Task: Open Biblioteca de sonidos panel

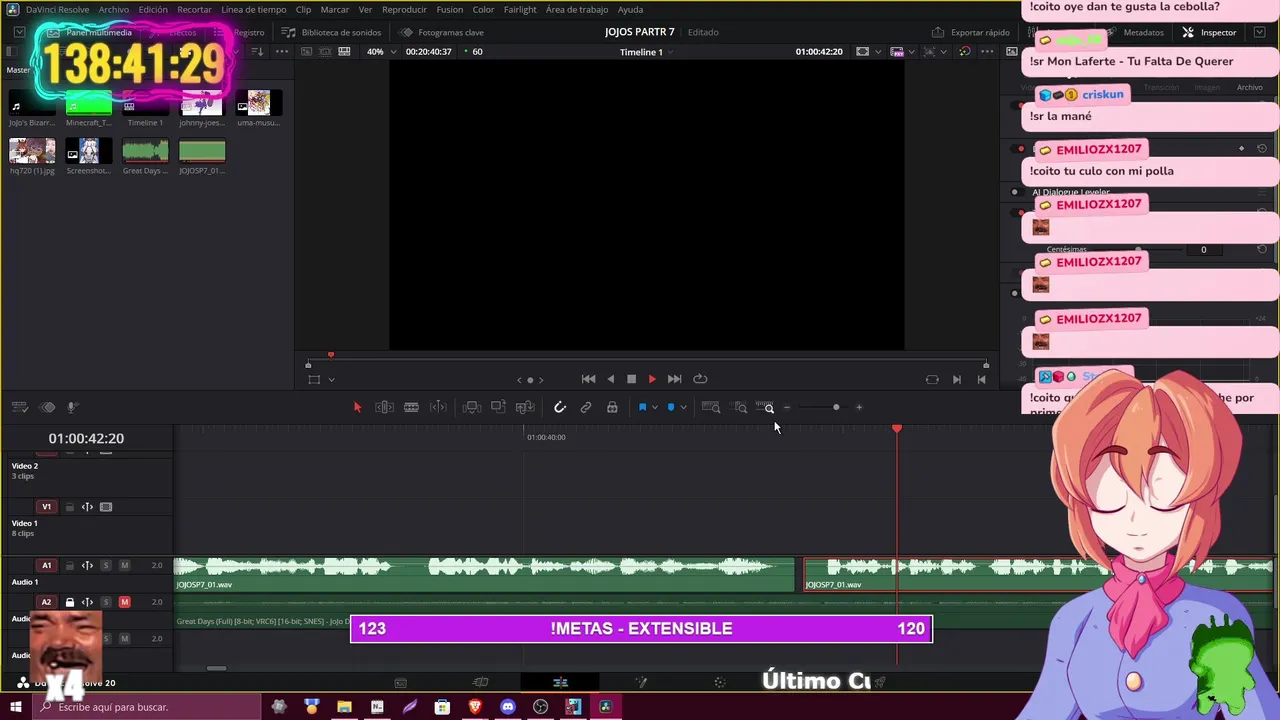Action: 332,32
